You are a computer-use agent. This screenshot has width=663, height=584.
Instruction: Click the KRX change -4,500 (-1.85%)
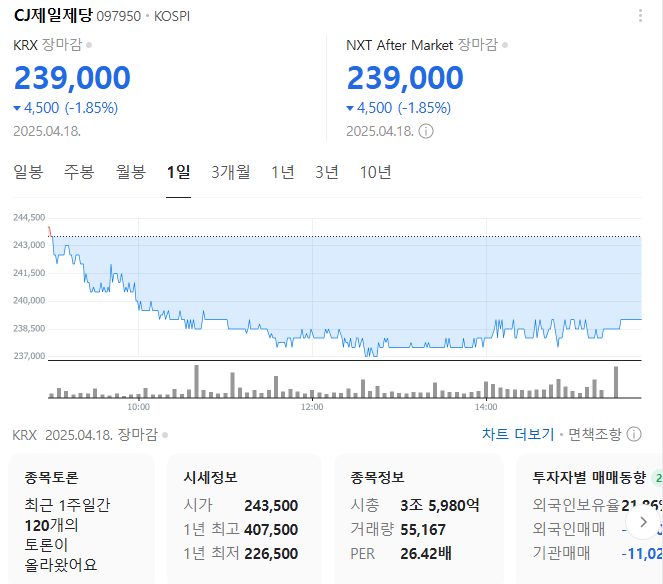pos(66,108)
